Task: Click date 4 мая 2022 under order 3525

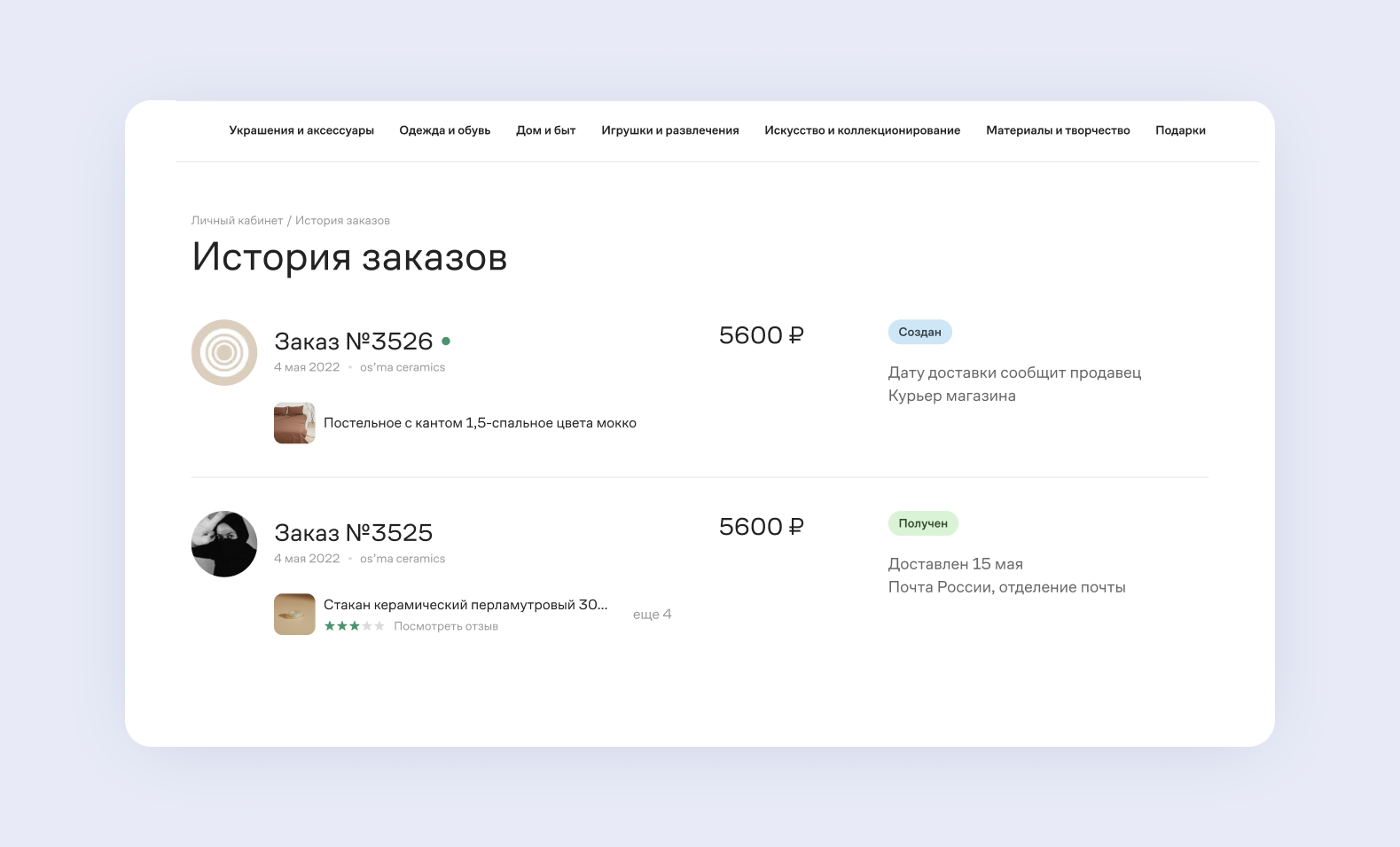Action: point(307,559)
